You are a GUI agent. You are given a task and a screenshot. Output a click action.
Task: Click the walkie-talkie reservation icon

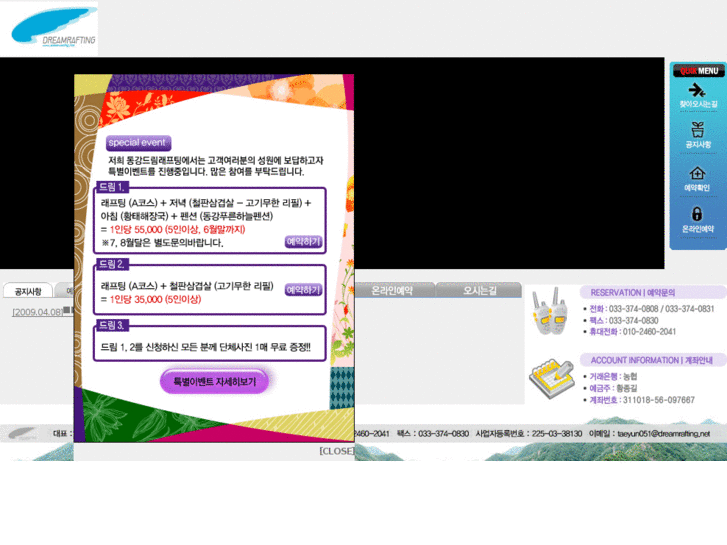point(550,311)
